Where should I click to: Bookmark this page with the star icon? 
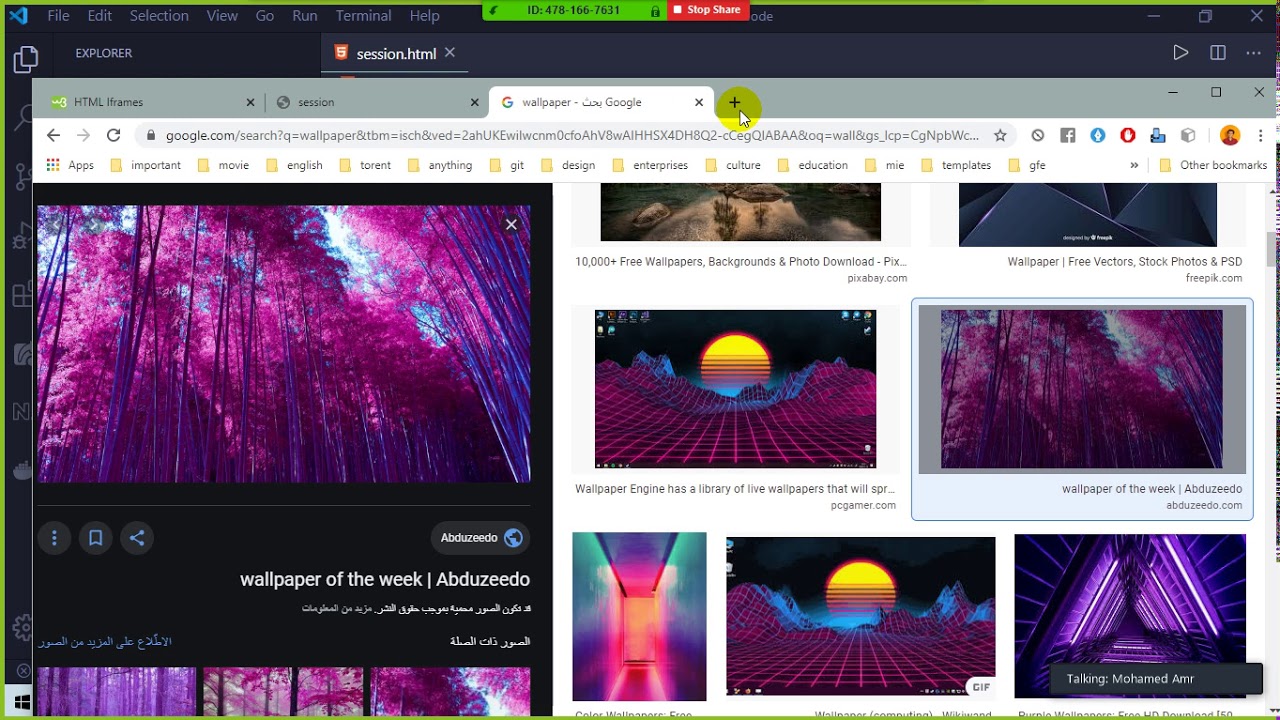tap(1000, 135)
